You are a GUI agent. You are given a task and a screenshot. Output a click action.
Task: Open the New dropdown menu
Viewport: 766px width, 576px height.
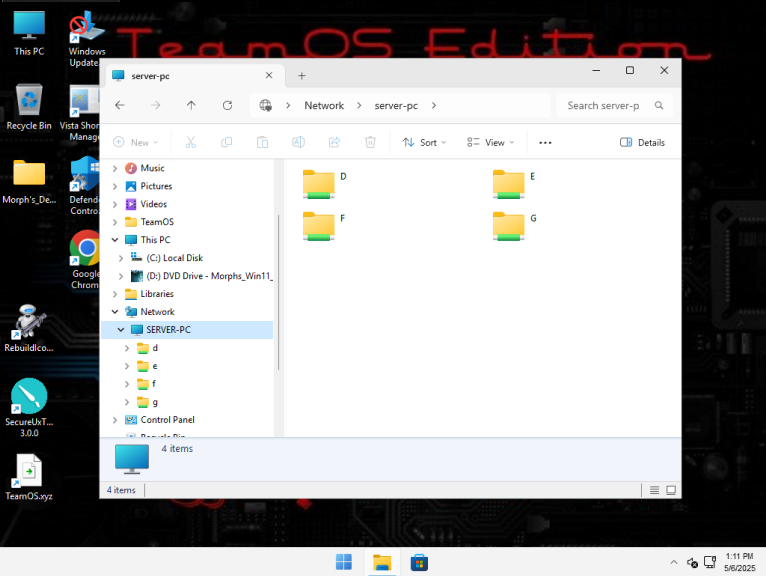135,143
